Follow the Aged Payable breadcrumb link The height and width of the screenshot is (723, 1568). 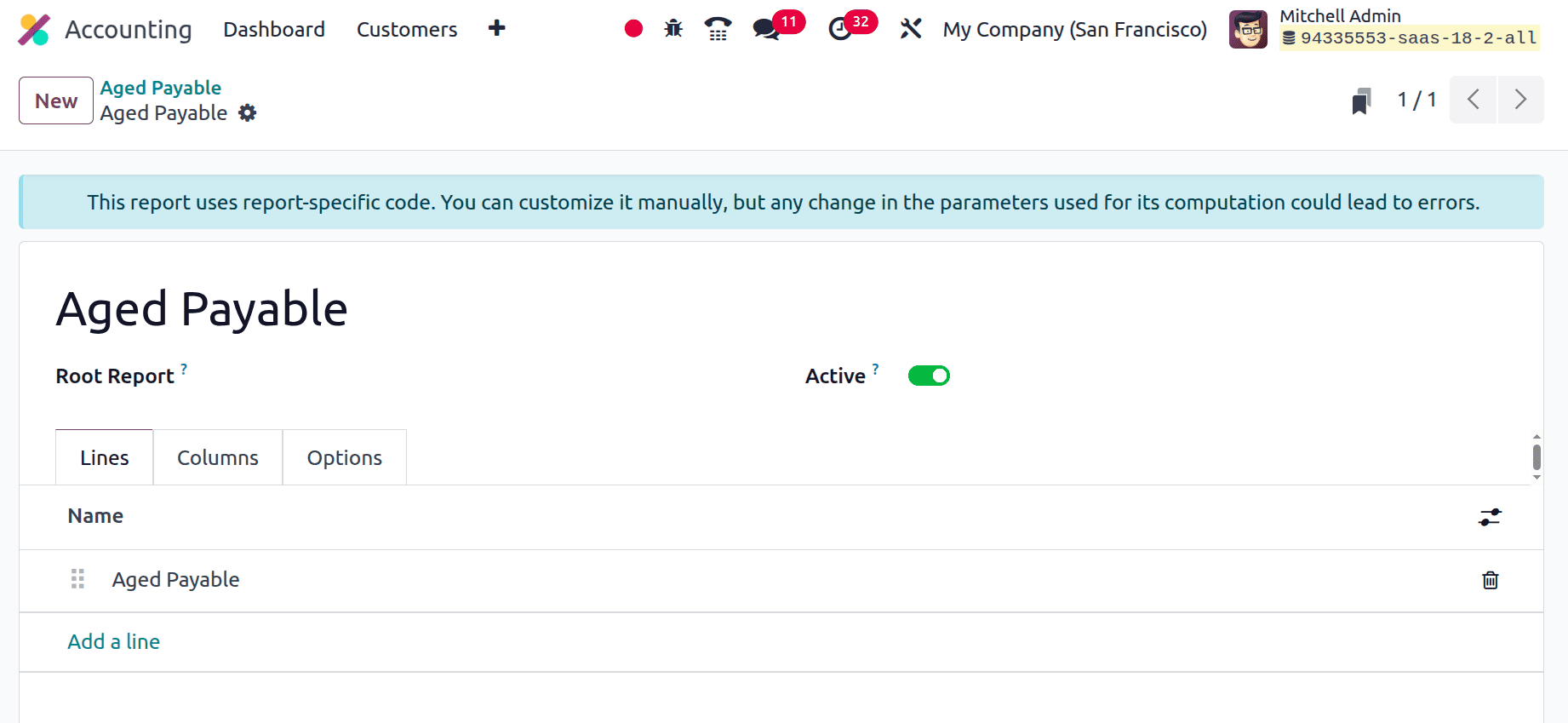(x=161, y=88)
